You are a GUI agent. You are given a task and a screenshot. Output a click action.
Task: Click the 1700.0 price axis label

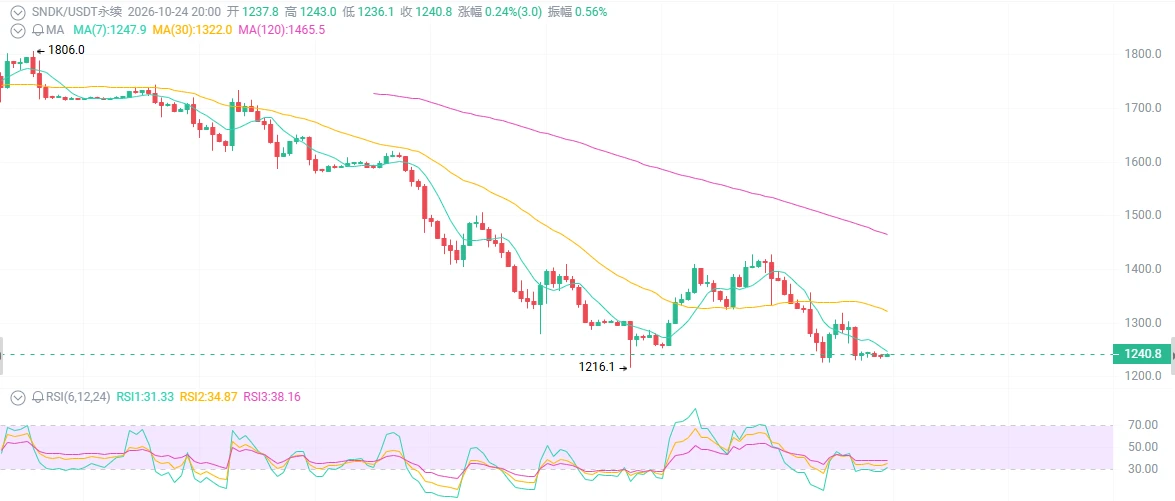pos(1143,108)
